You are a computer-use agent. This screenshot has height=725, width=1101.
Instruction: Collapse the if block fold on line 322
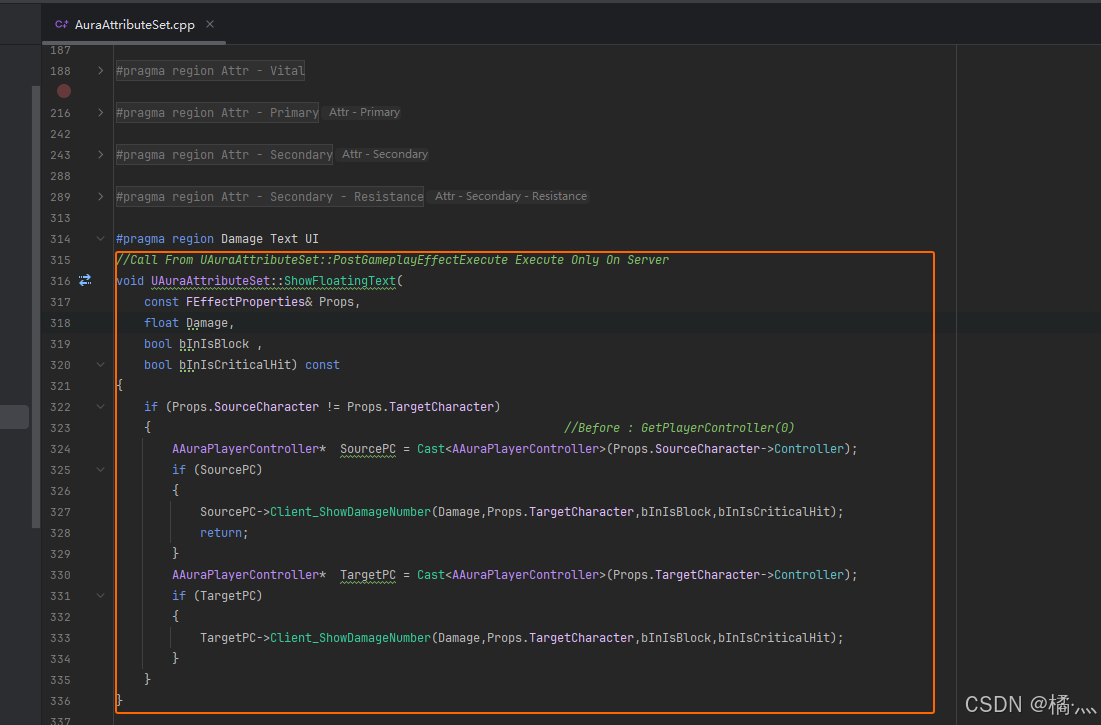click(x=100, y=407)
